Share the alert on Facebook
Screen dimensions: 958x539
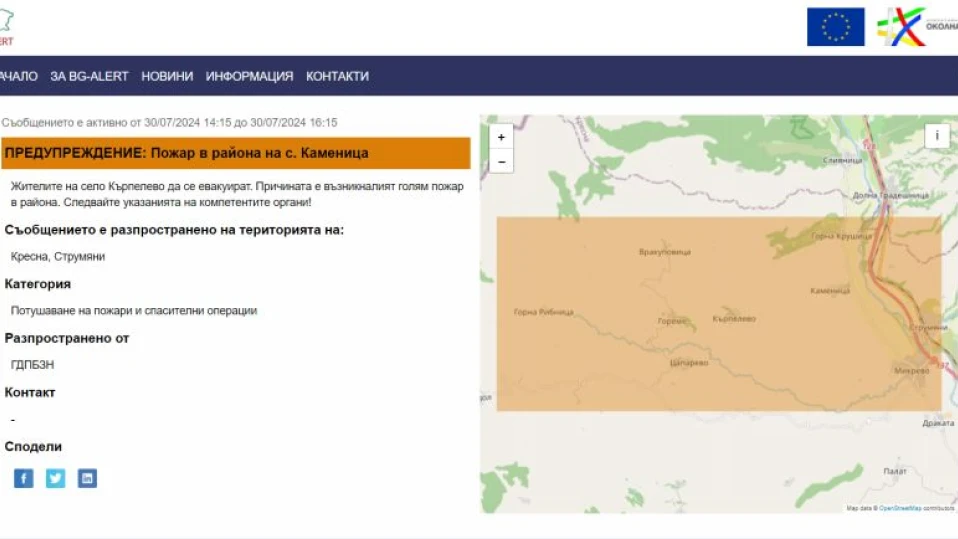pyautogui.click(x=24, y=478)
